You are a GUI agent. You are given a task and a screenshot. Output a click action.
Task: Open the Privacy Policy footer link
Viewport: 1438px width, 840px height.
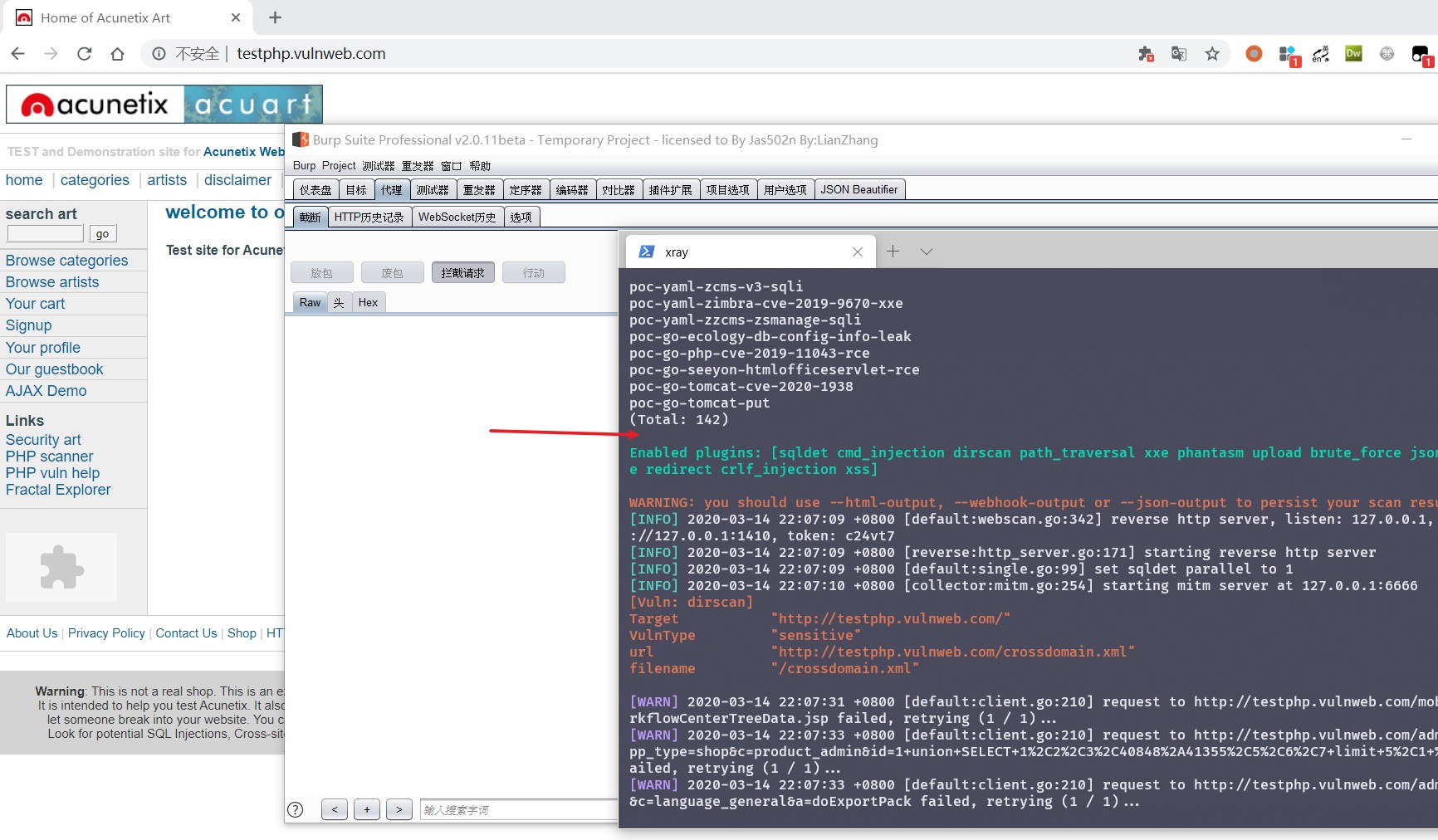pyautogui.click(x=106, y=633)
